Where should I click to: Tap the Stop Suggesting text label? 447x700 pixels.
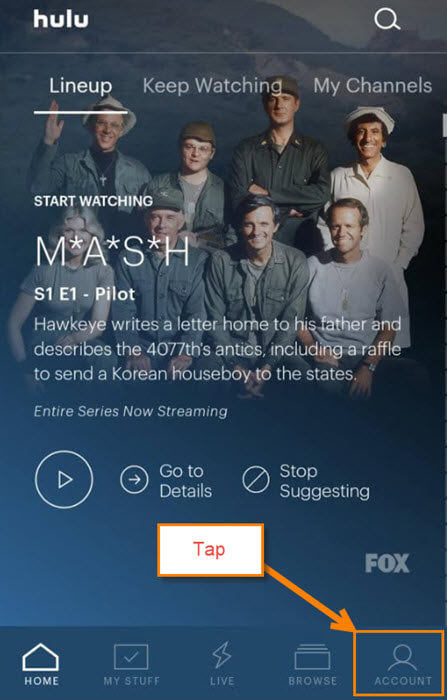tap(325, 481)
